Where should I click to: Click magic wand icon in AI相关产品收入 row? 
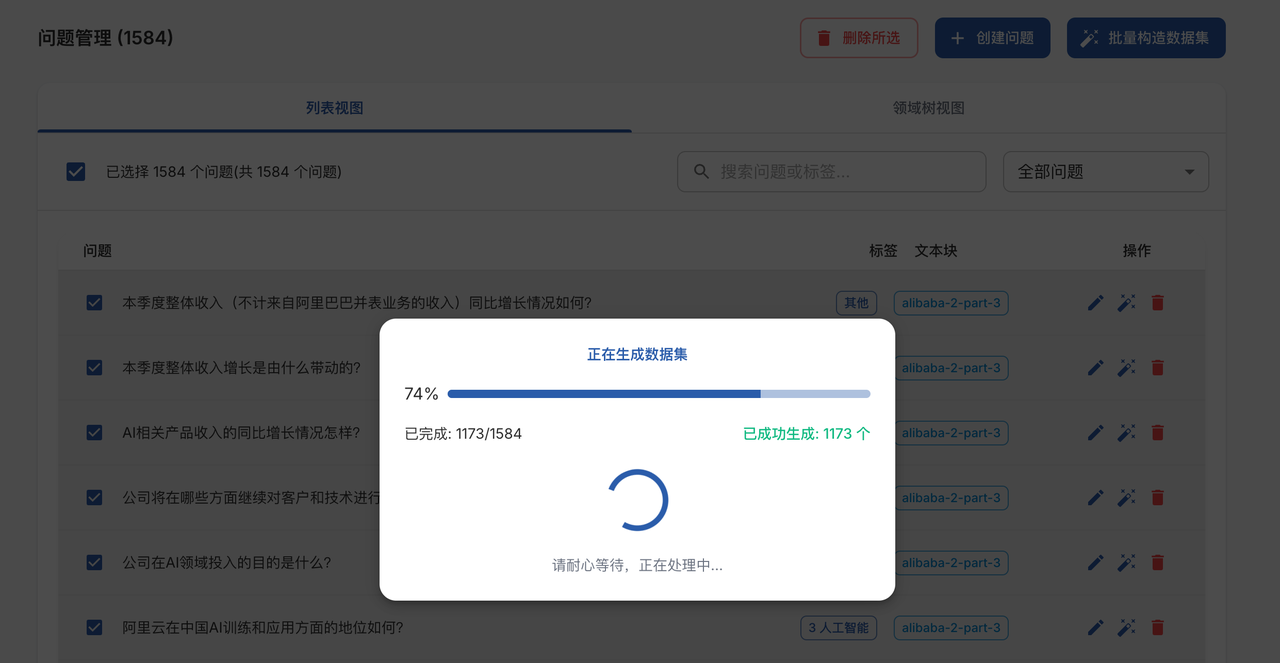point(1127,433)
